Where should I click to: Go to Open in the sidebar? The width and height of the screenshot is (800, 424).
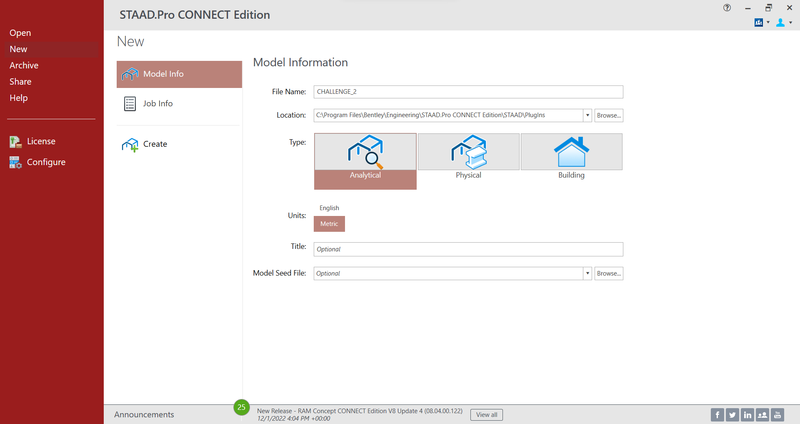coord(20,33)
